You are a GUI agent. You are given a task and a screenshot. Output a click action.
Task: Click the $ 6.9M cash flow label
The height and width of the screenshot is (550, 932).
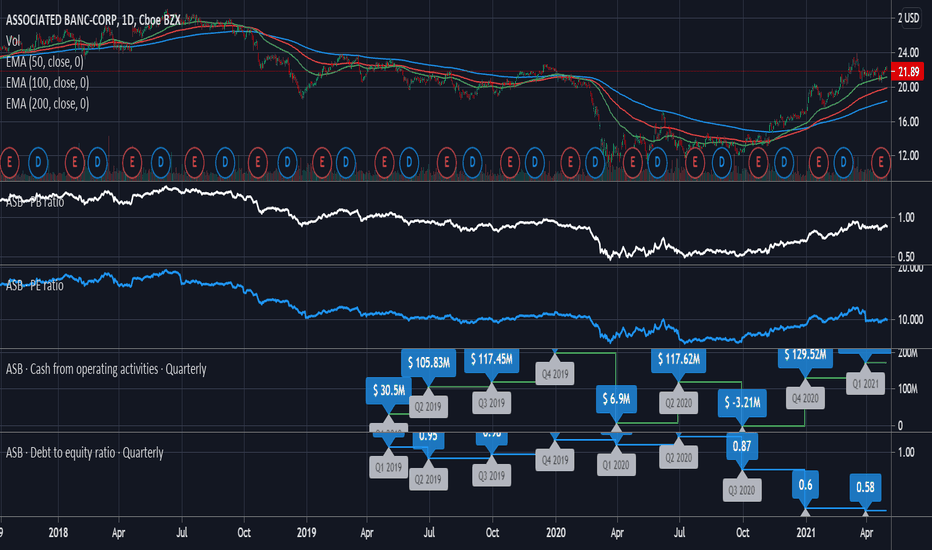[616, 399]
